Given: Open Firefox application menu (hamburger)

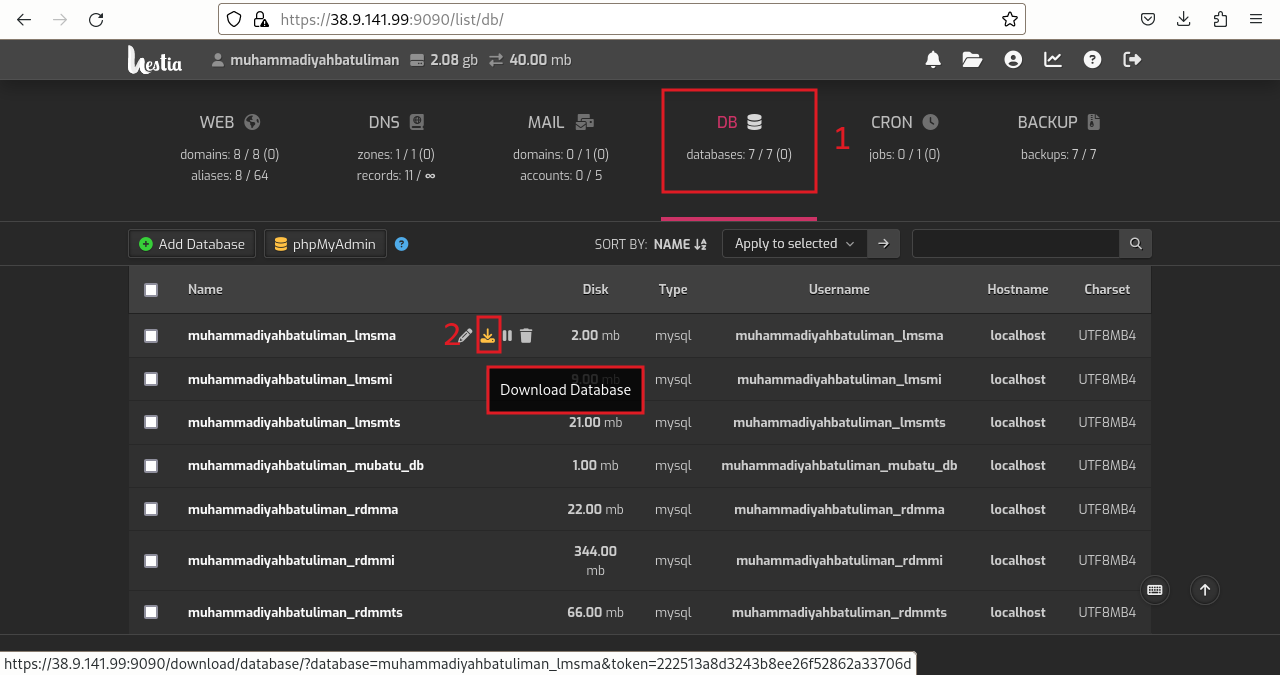Looking at the screenshot, I should pyautogui.click(x=1254, y=19).
